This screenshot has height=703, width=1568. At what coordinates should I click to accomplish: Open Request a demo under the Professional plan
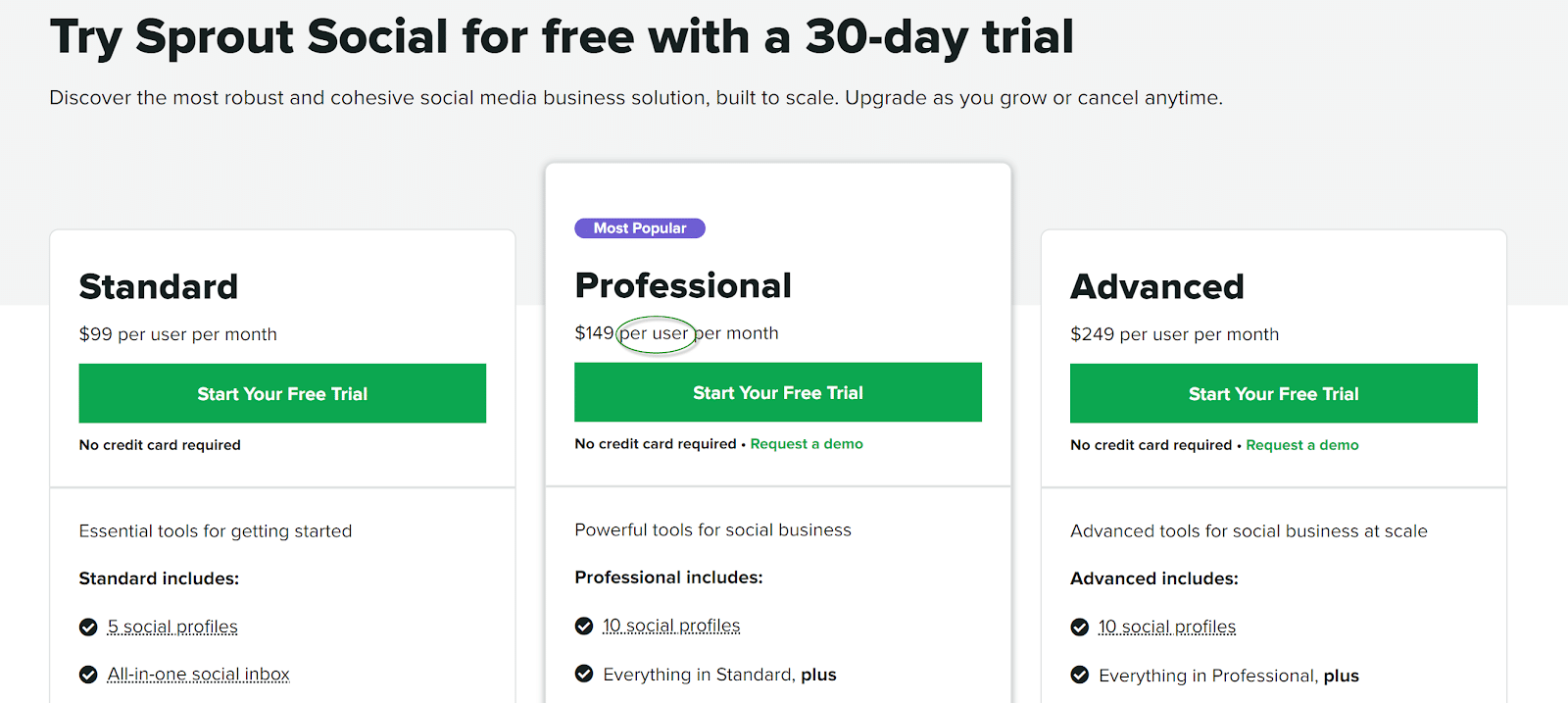coord(806,443)
